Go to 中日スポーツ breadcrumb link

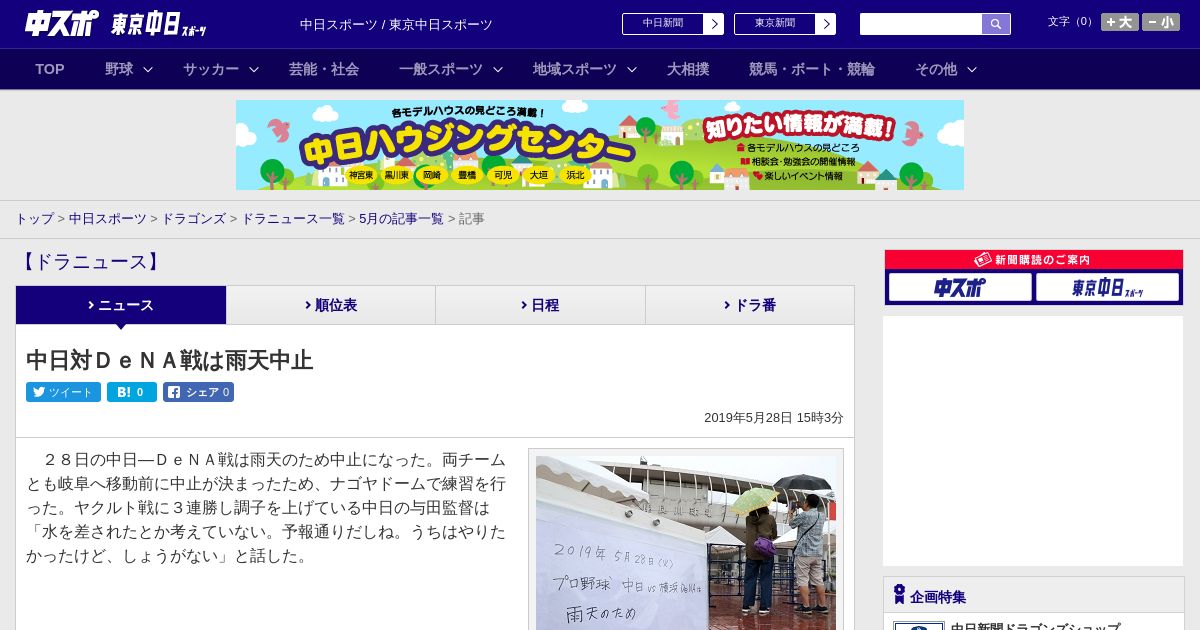point(108,218)
